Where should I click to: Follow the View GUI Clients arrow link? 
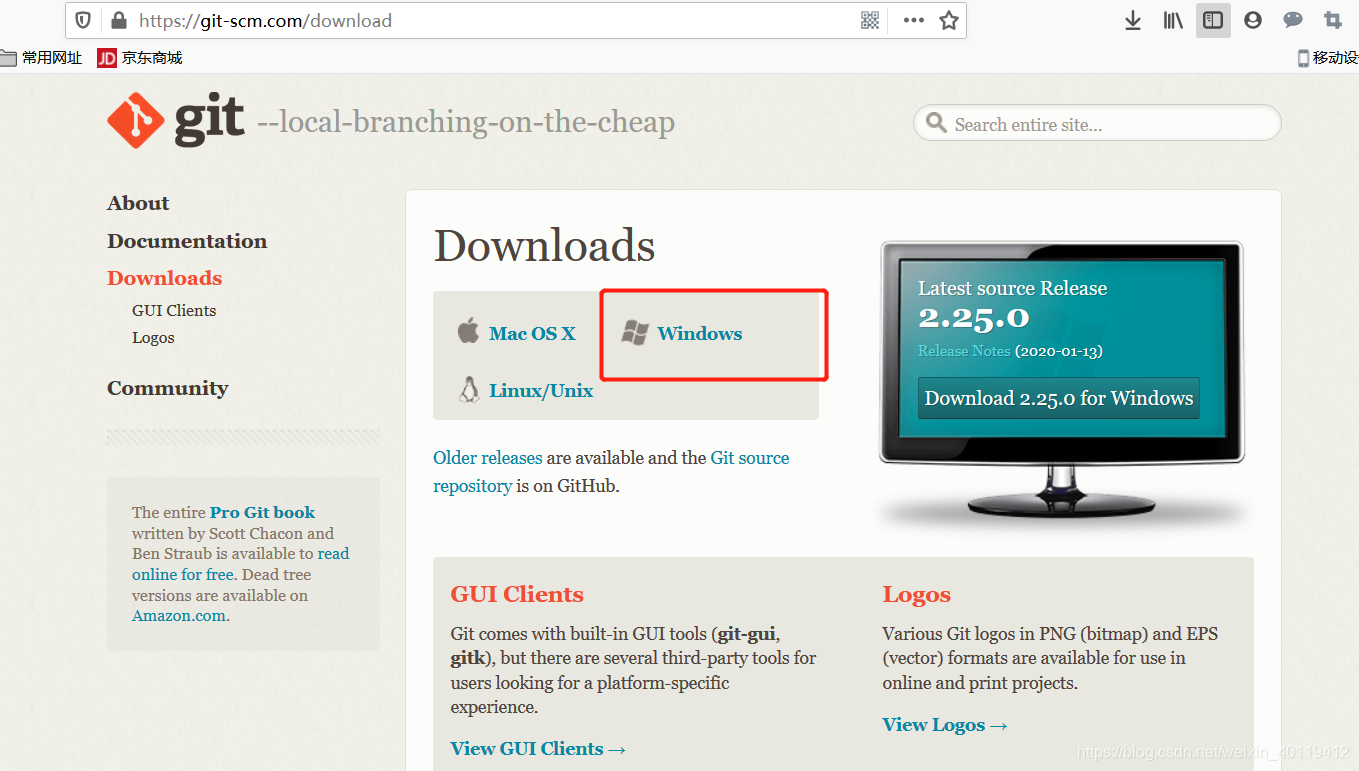pos(538,749)
